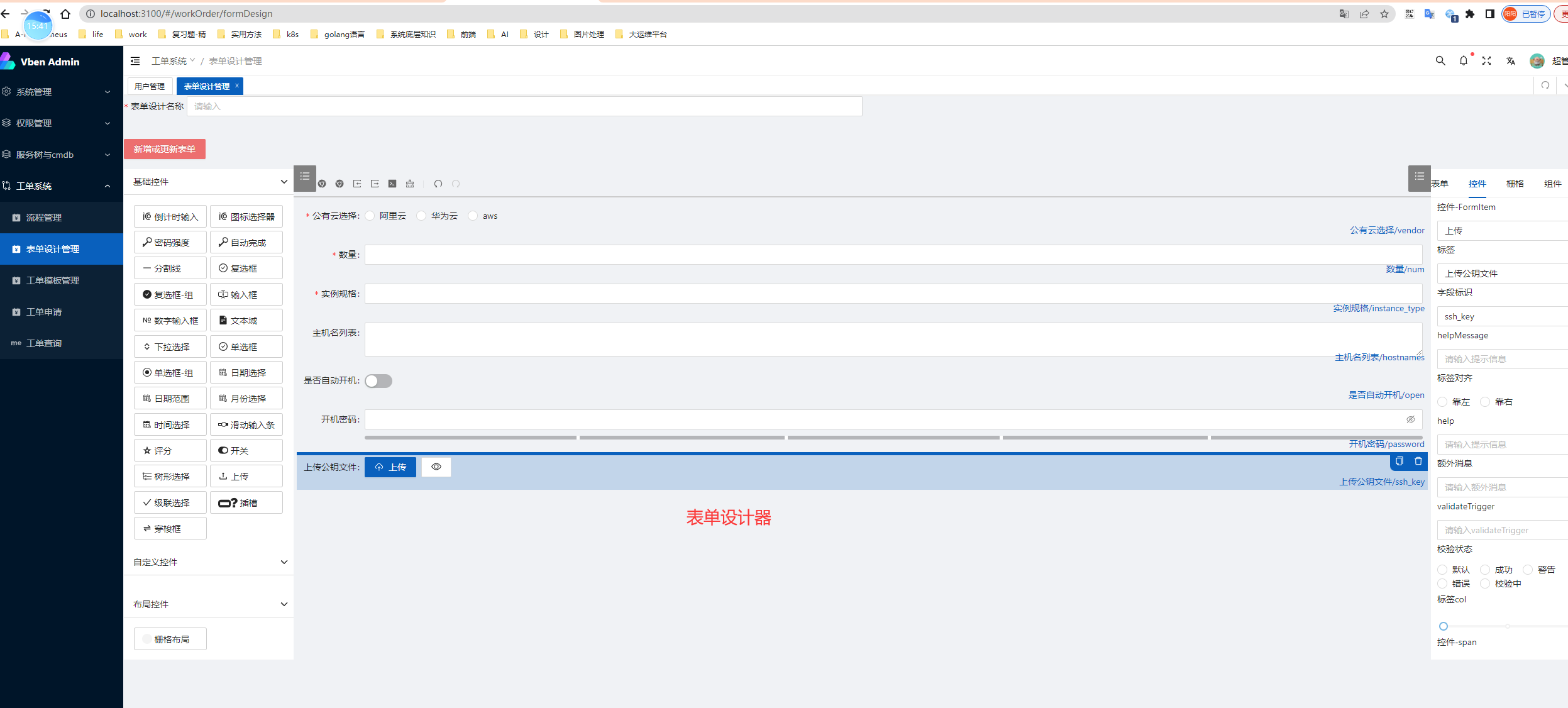Image resolution: width=1568 pixels, height=708 pixels.
Task: Click the 表单设计名称 input field
Action: pos(524,106)
